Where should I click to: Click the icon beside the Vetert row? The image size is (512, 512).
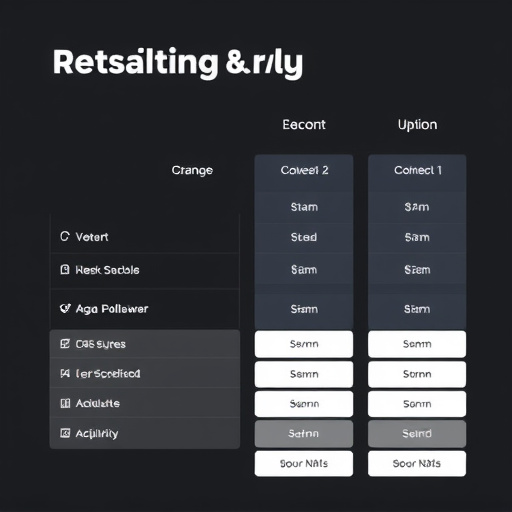click(x=65, y=237)
